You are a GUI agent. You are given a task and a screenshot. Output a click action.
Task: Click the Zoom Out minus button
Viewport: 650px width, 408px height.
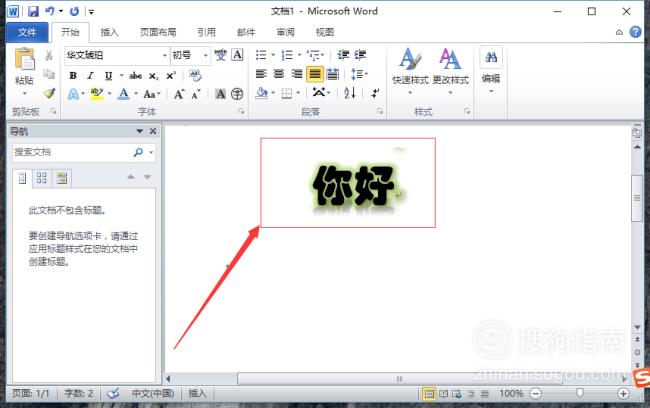[x=536, y=393]
